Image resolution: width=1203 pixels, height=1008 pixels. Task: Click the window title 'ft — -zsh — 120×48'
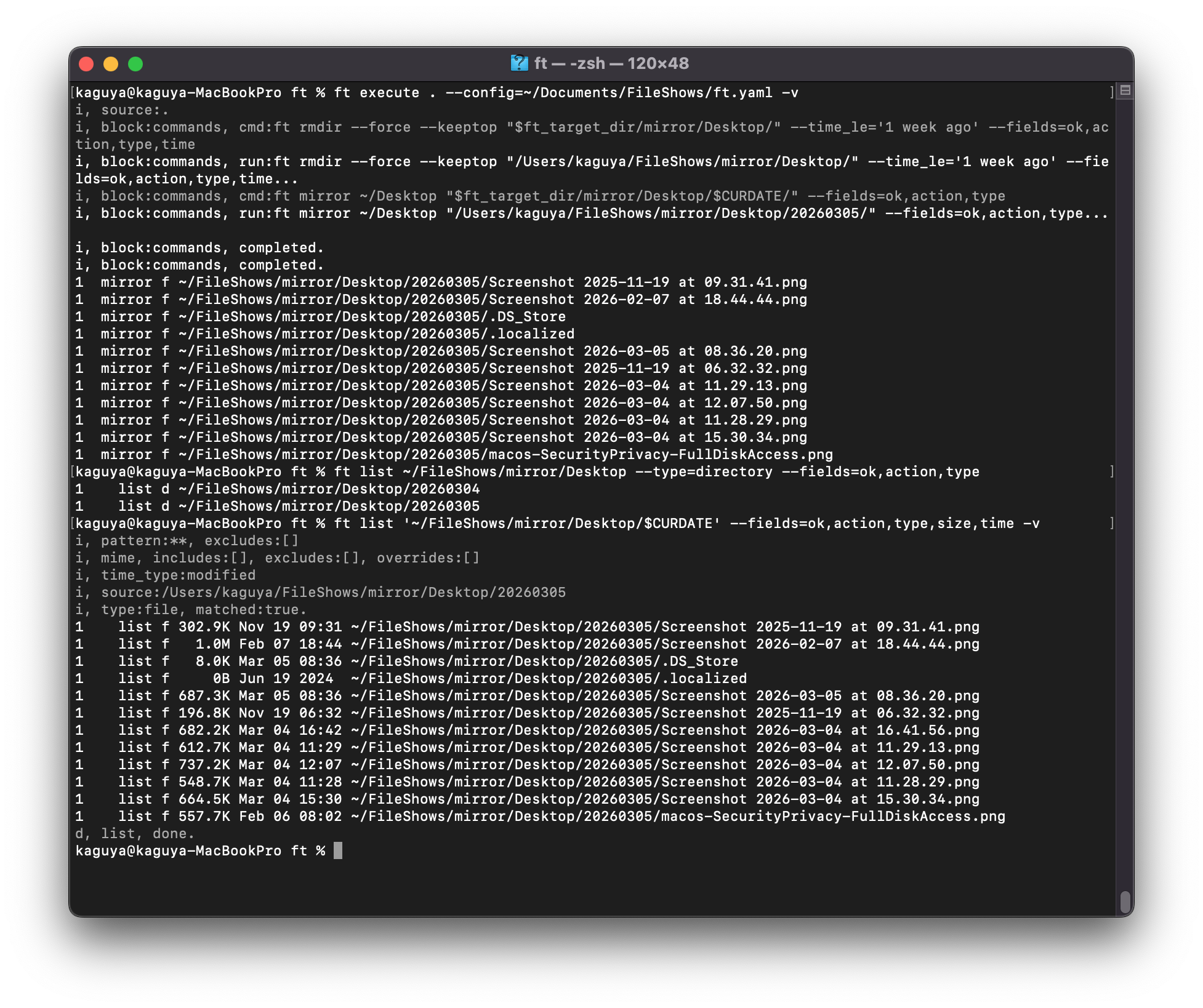coord(611,63)
